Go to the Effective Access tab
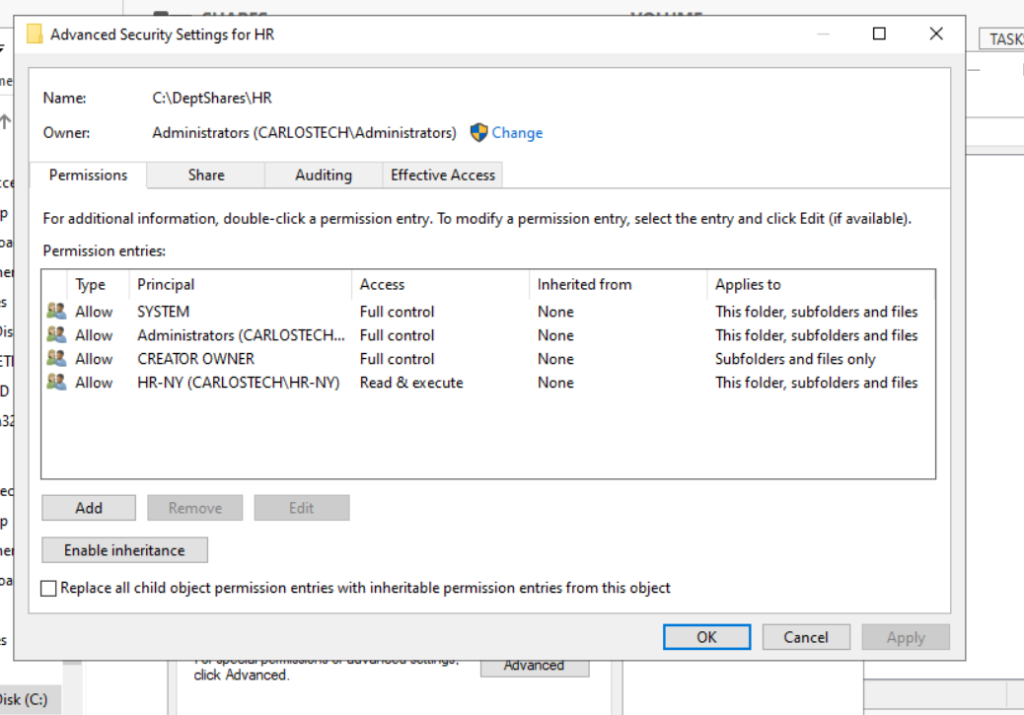 [x=442, y=175]
